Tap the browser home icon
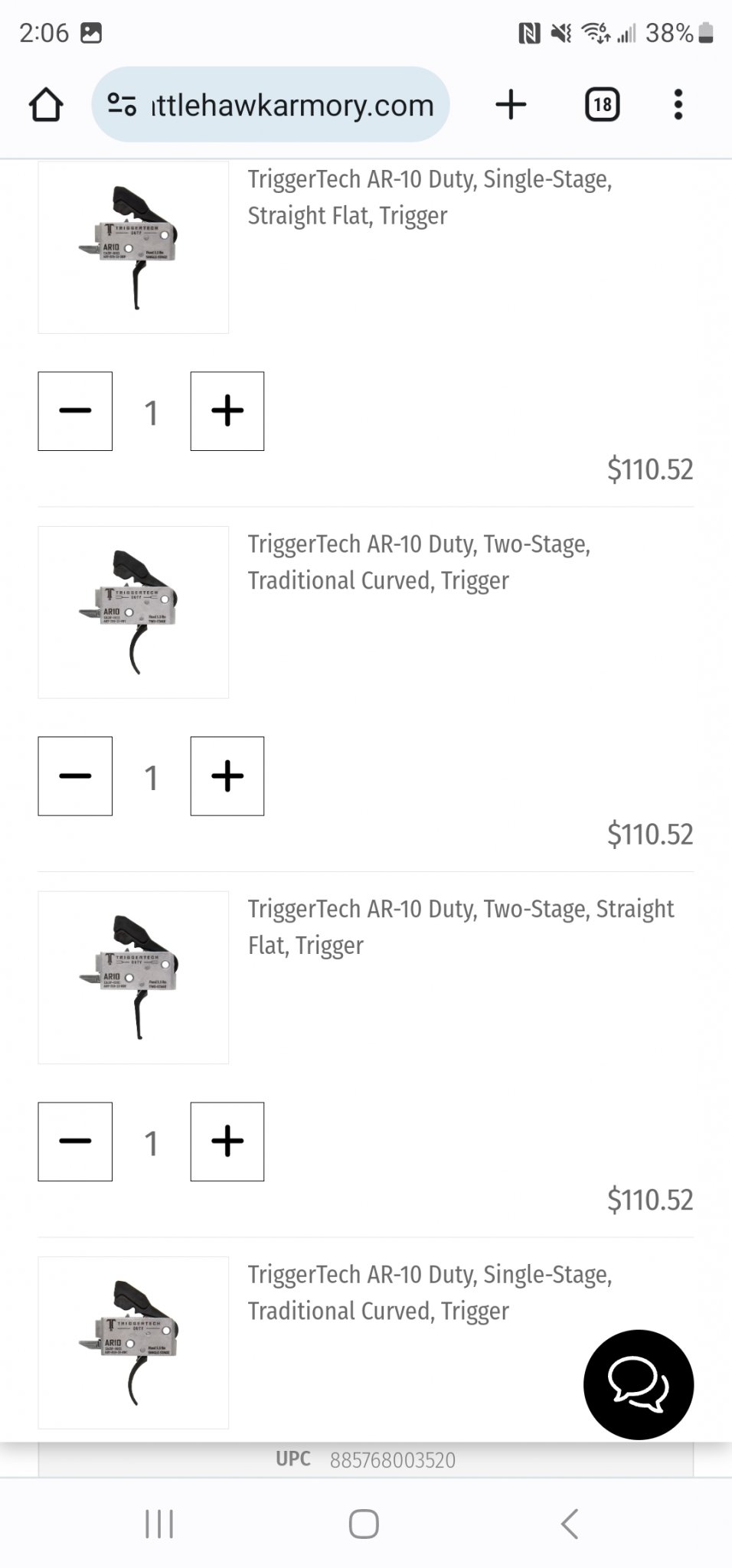Screen dimensions: 732x1568 (46, 105)
